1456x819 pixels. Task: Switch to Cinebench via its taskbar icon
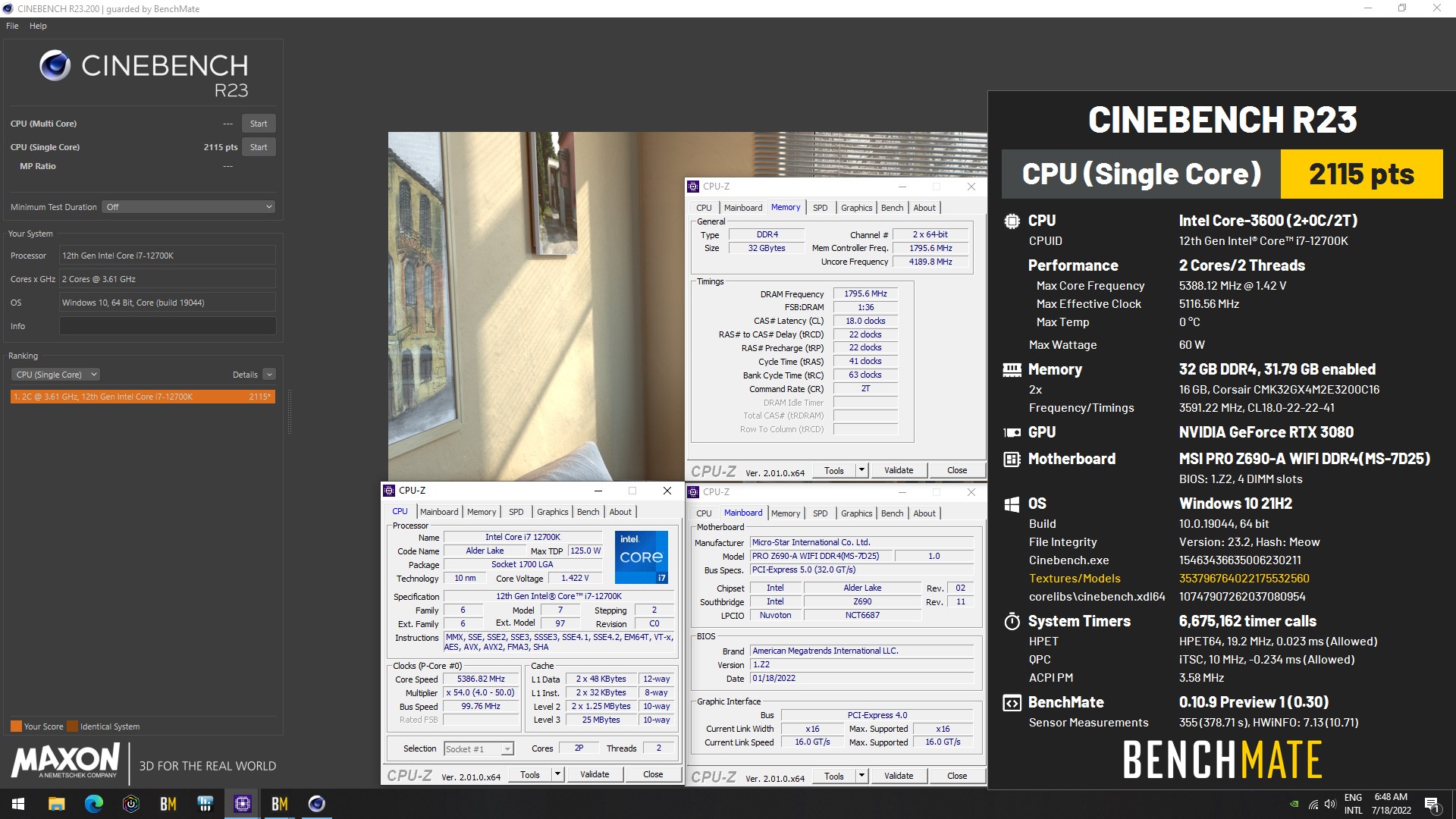316,804
